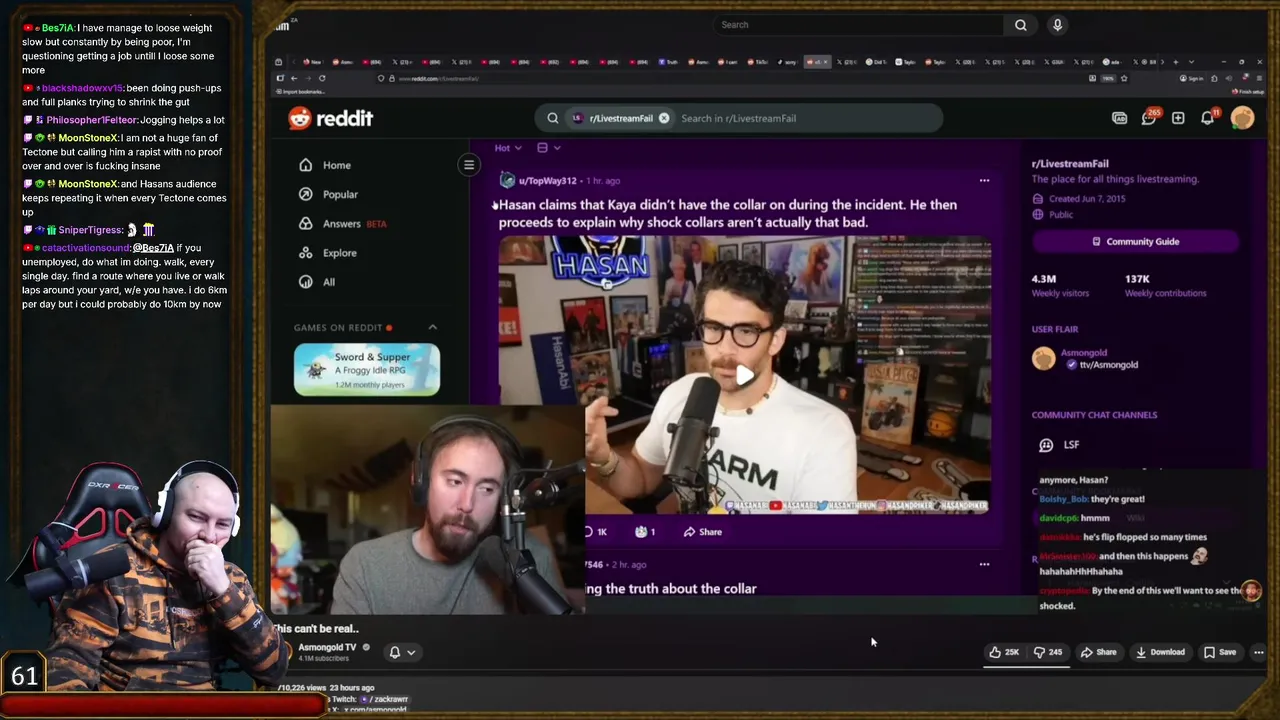Viewport: 1280px width, 720px height.
Task: Open the Hot sort dropdown
Action: click(x=508, y=148)
